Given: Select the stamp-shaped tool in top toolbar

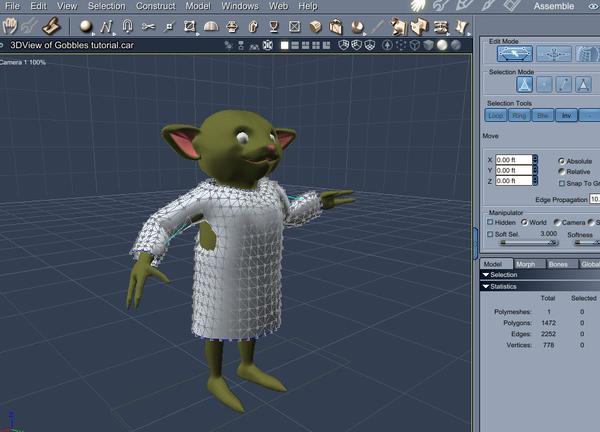Looking at the screenshot, I should [x=51, y=26].
